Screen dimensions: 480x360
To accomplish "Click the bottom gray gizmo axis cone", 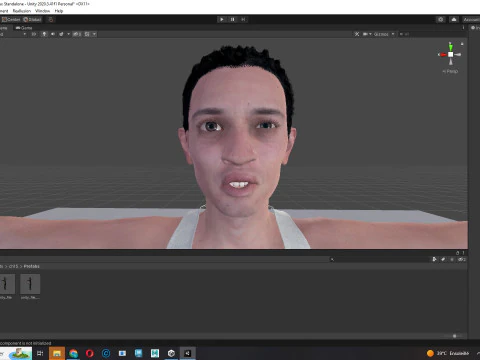I will (x=451, y=62).
